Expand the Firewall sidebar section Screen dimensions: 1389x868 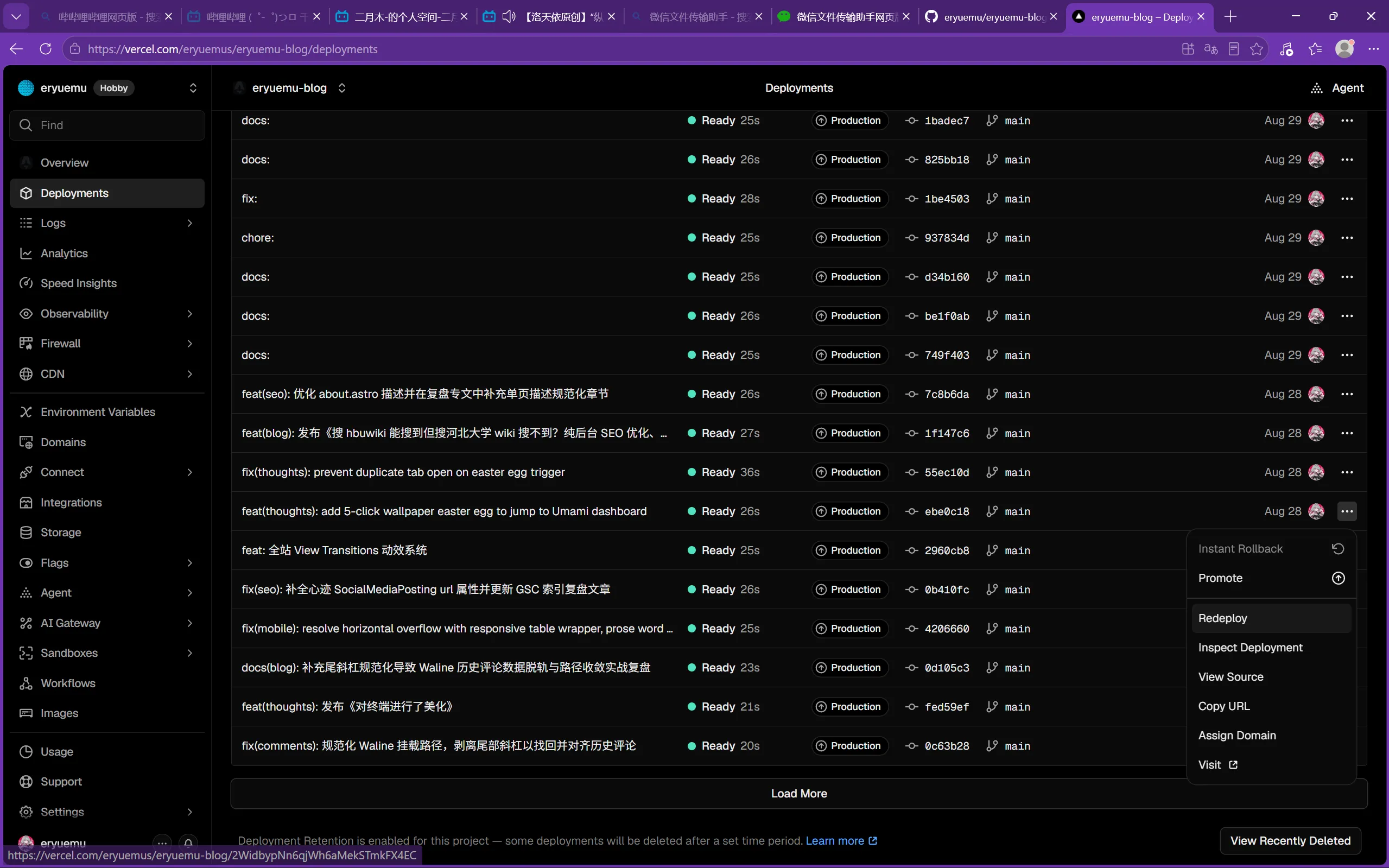[189, 343]
